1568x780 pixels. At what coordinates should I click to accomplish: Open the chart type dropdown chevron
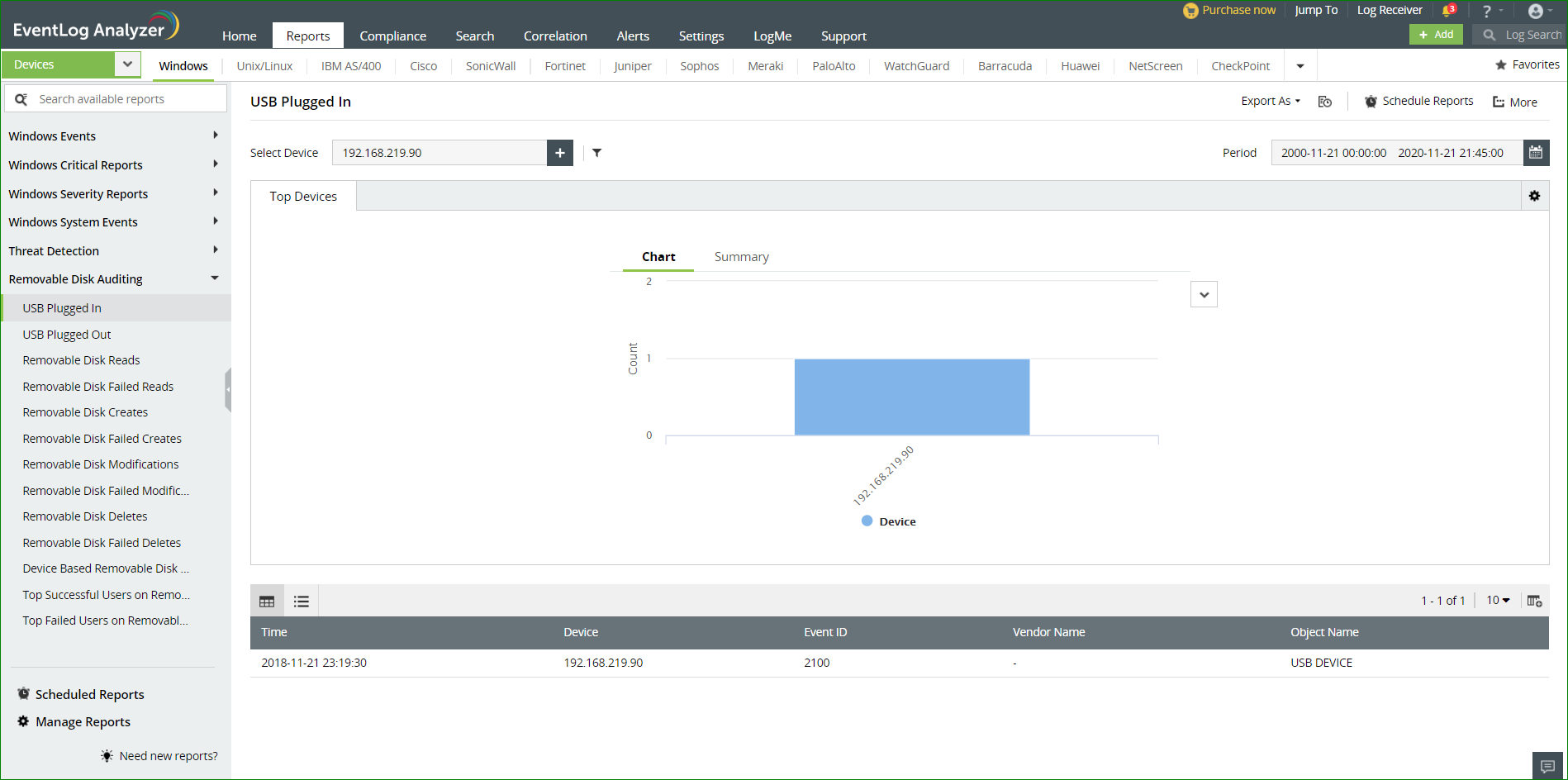[x=1204, y=294]
